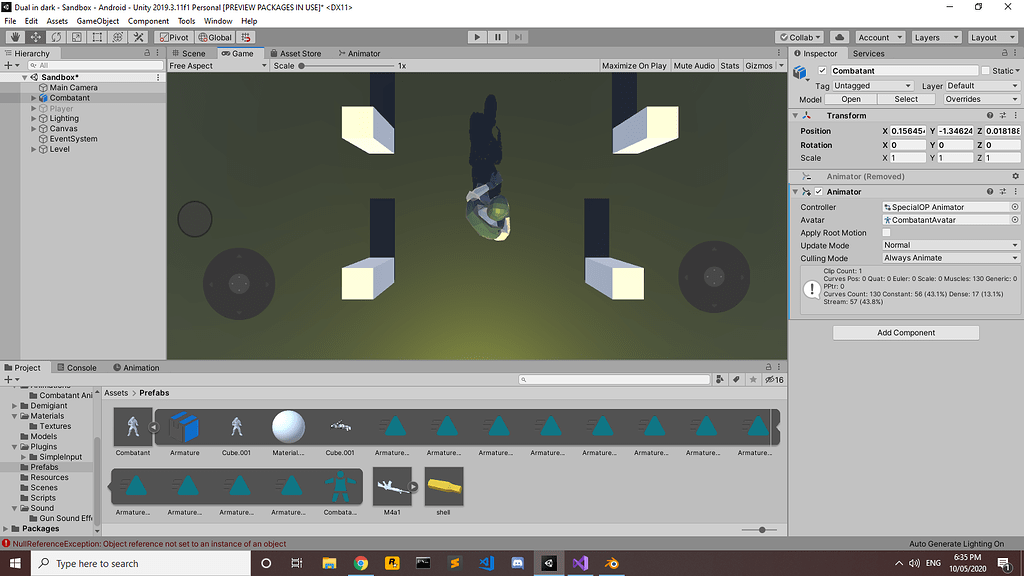Select the Rect Transform tool
The height and width of the screenshot is (576, 1024).
click(95, 37)
